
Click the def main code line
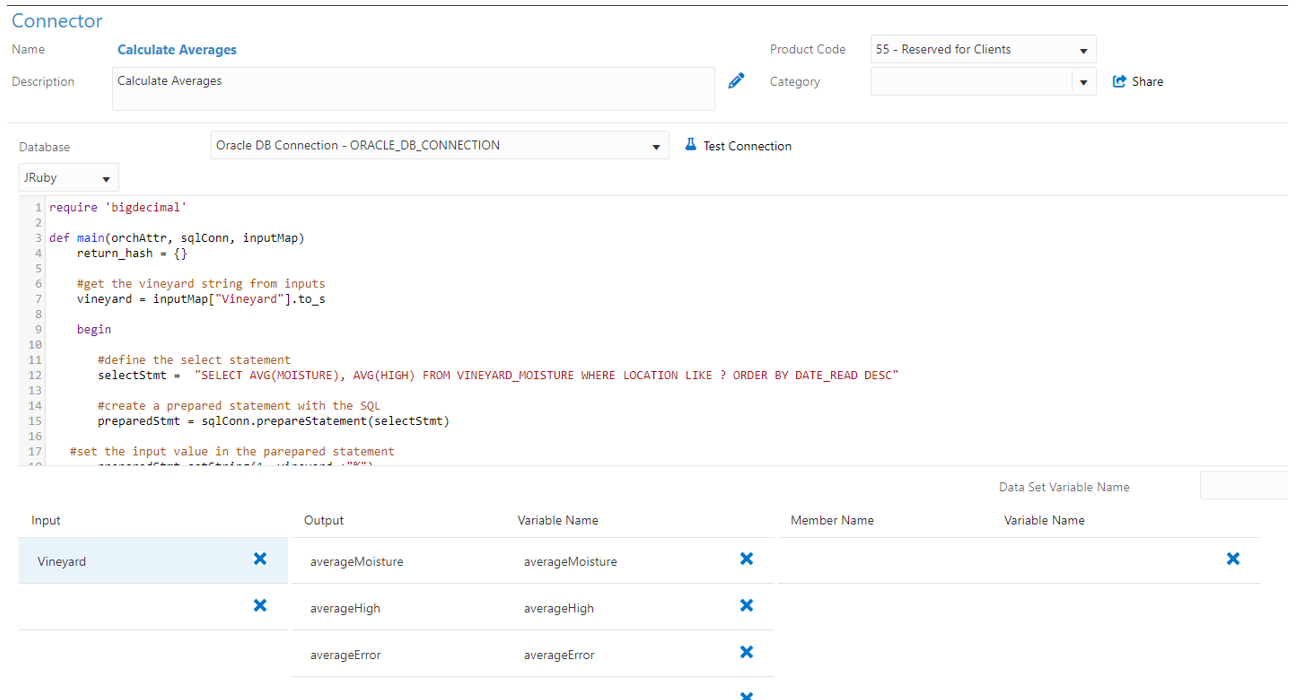click(177, 238)
